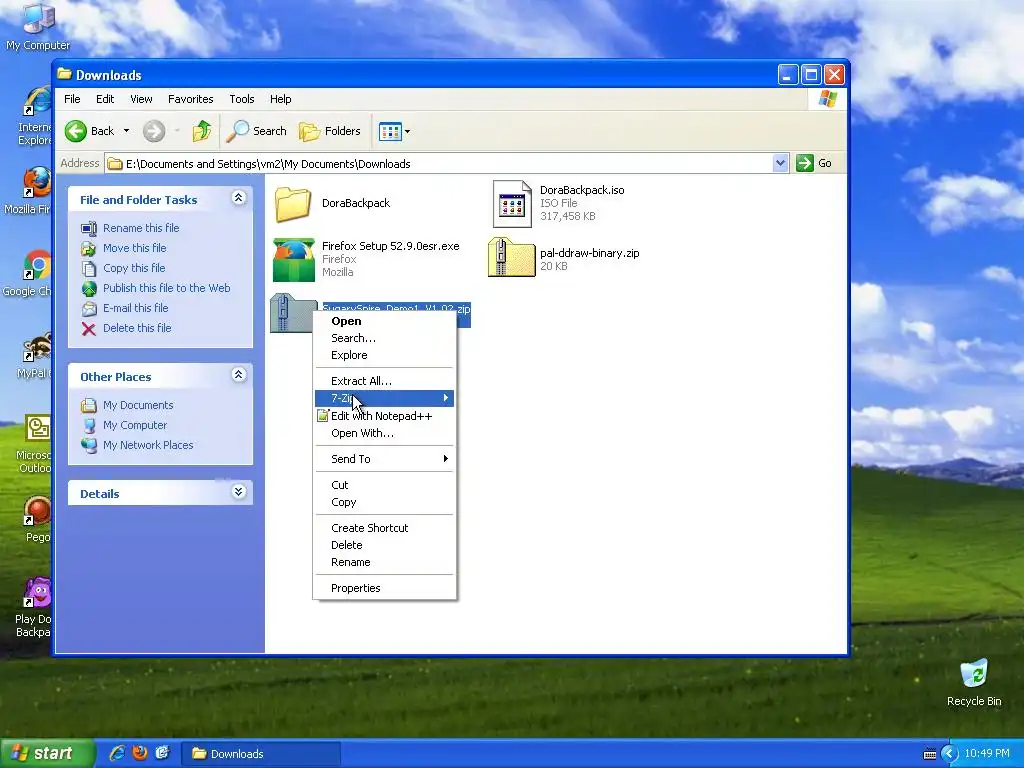Choose Open With... in the context menu

384,434
